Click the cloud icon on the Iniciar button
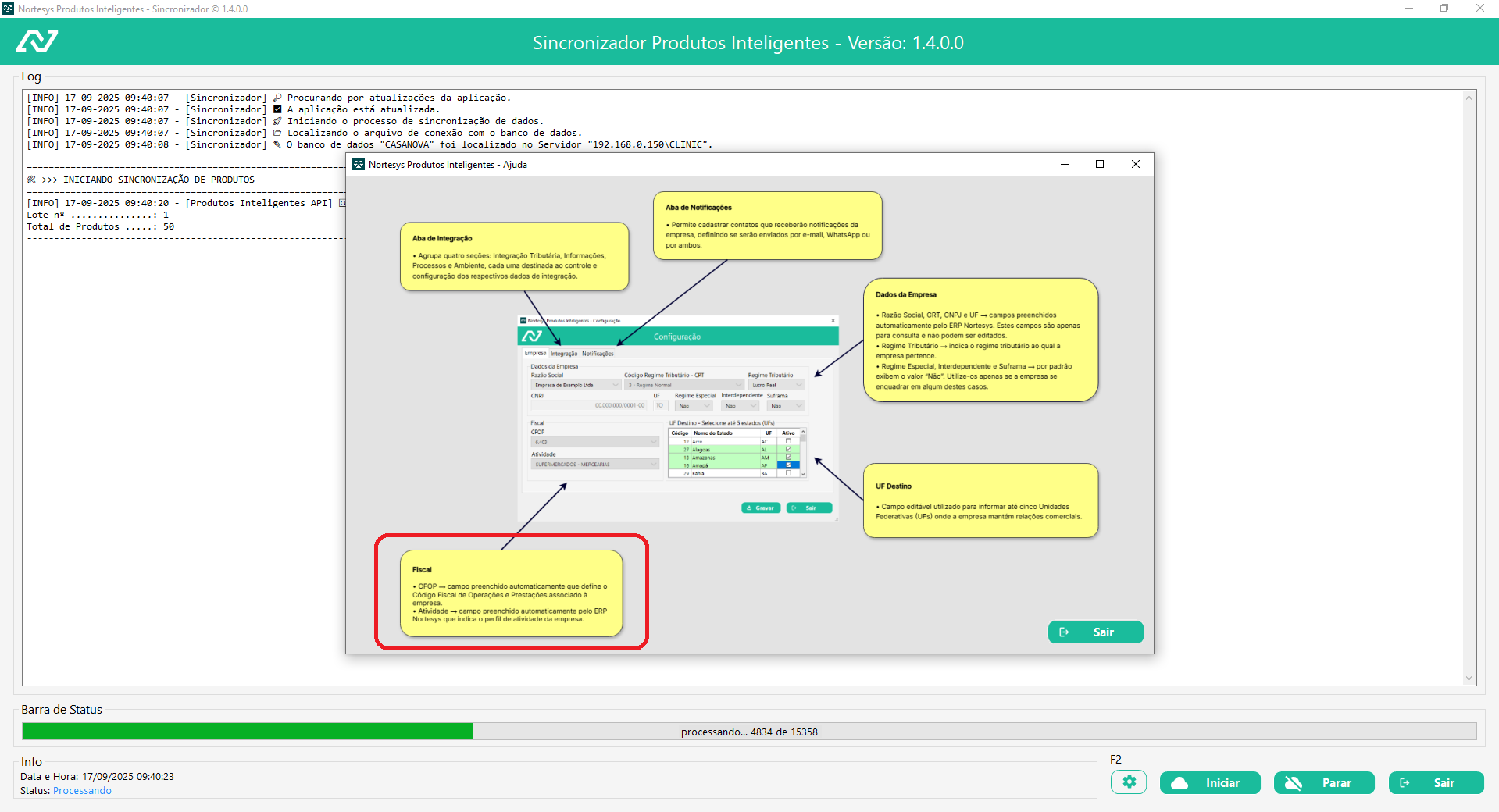 (1180, 783)
